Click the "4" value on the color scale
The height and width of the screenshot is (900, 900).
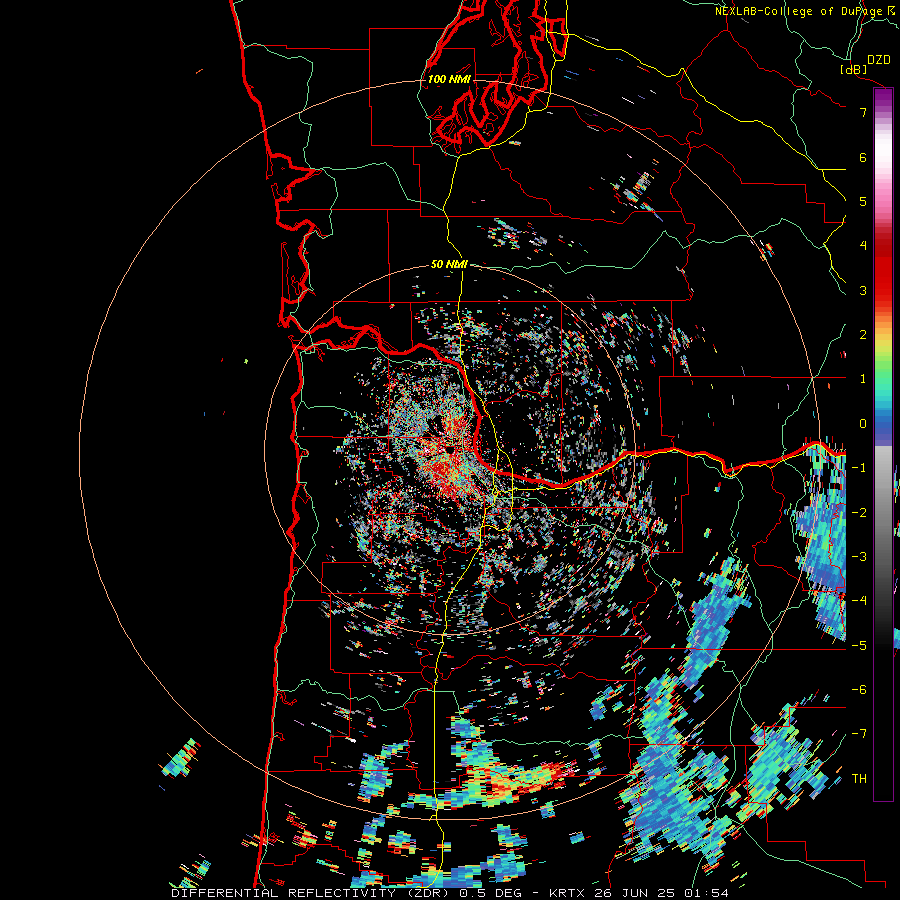click(x=863, y=245)
